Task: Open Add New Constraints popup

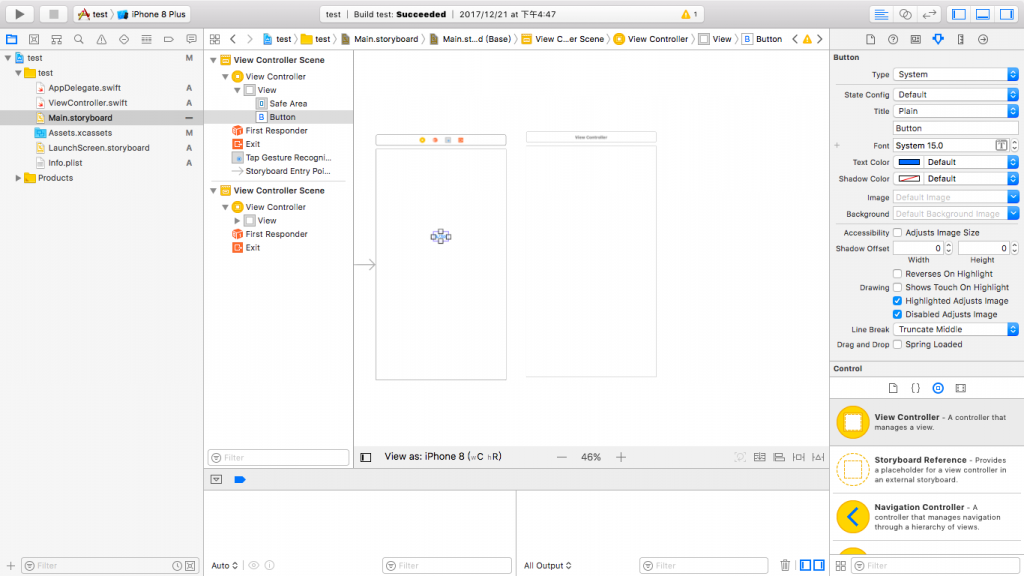Action: click(x=799, y=457)
